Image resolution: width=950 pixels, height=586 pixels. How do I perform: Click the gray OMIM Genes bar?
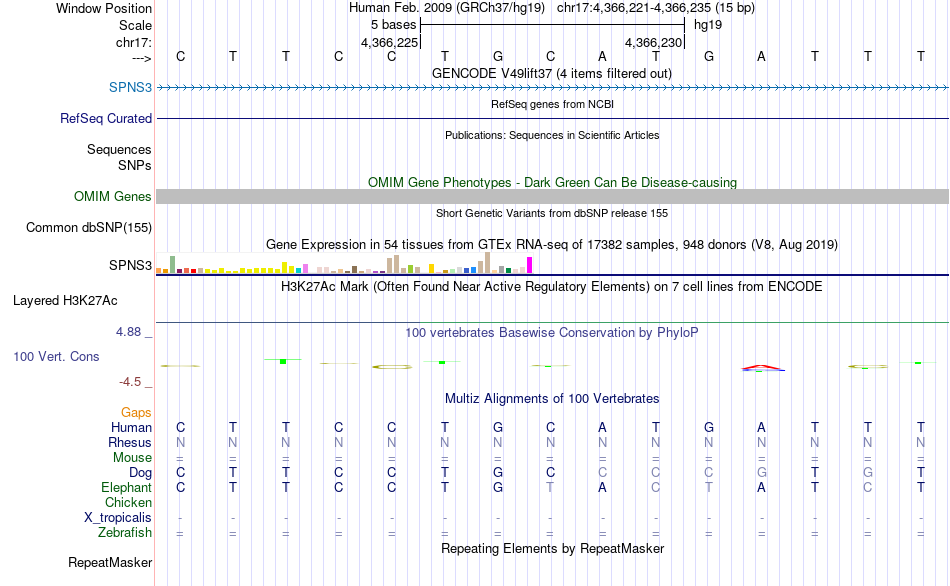(x=552, y=196)
